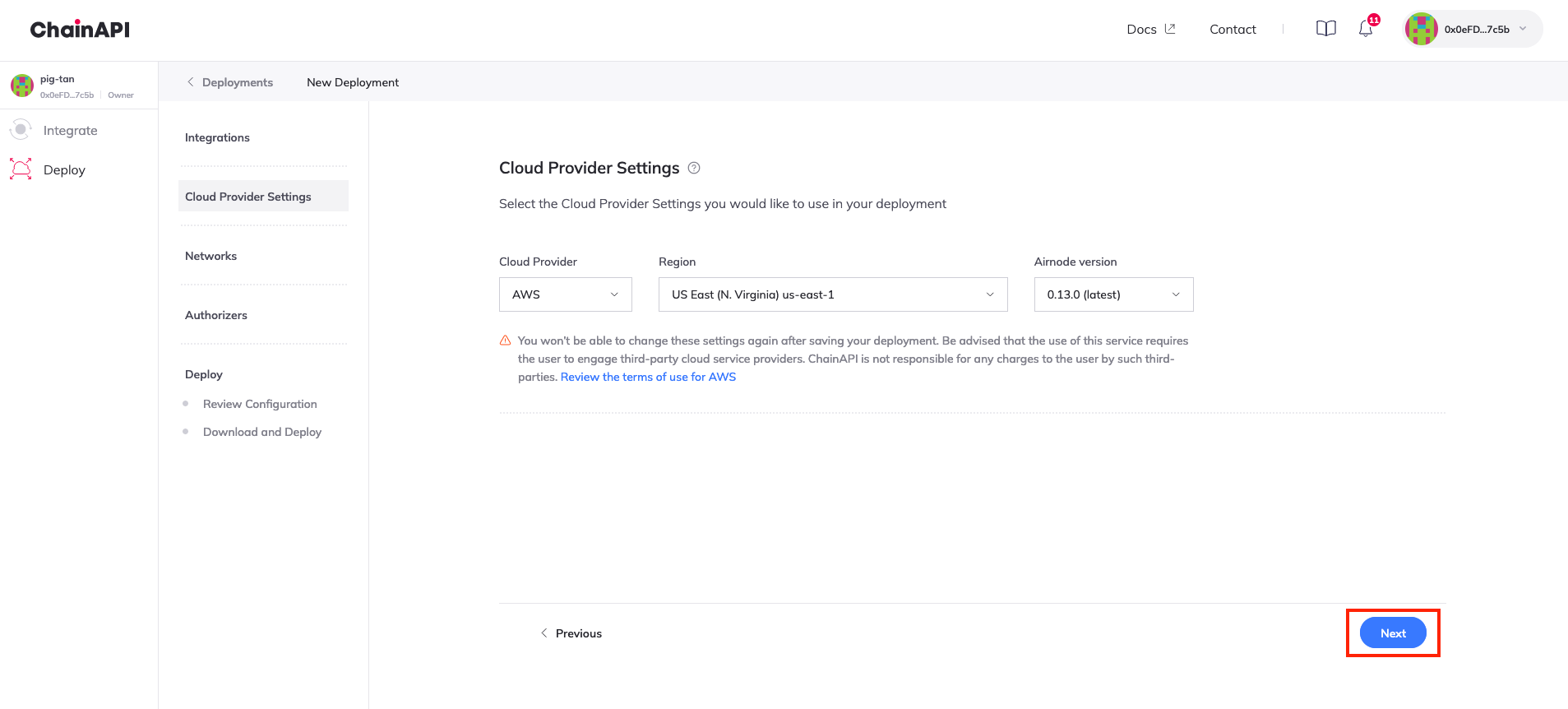Click the help icon beside Cloud Provider Settings

694,168
